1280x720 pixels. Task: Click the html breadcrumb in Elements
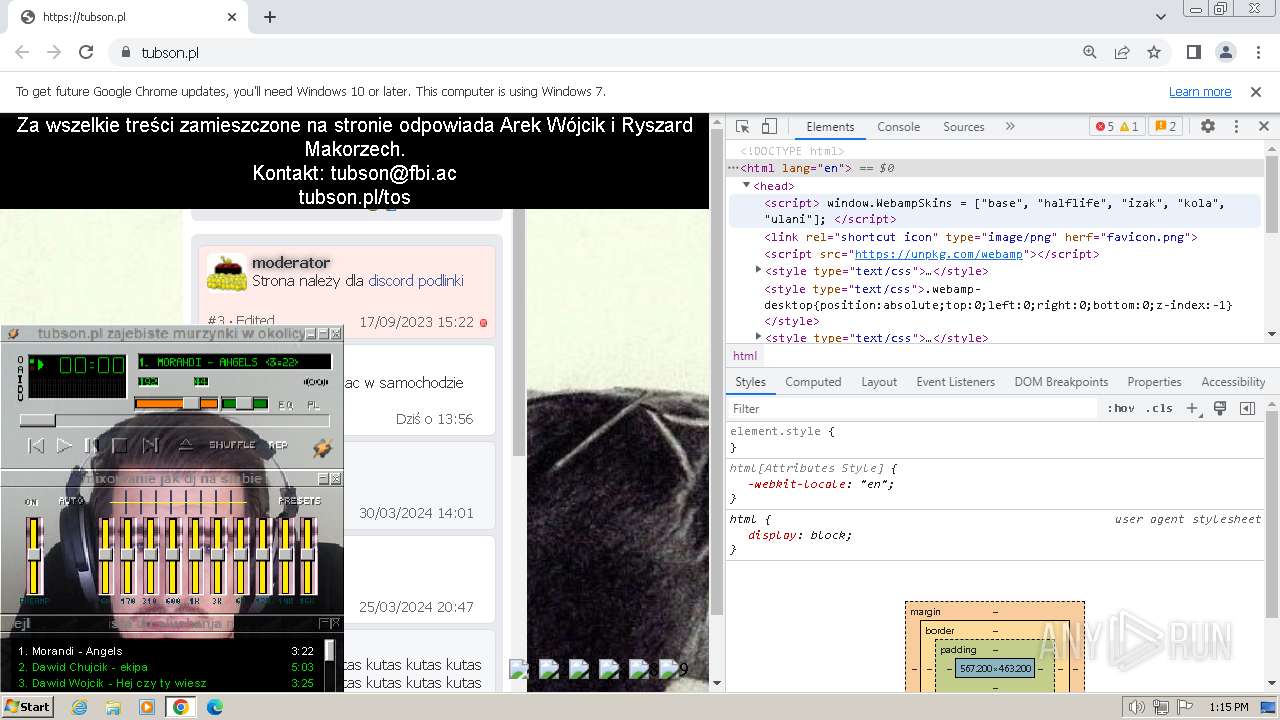(745, 356)
